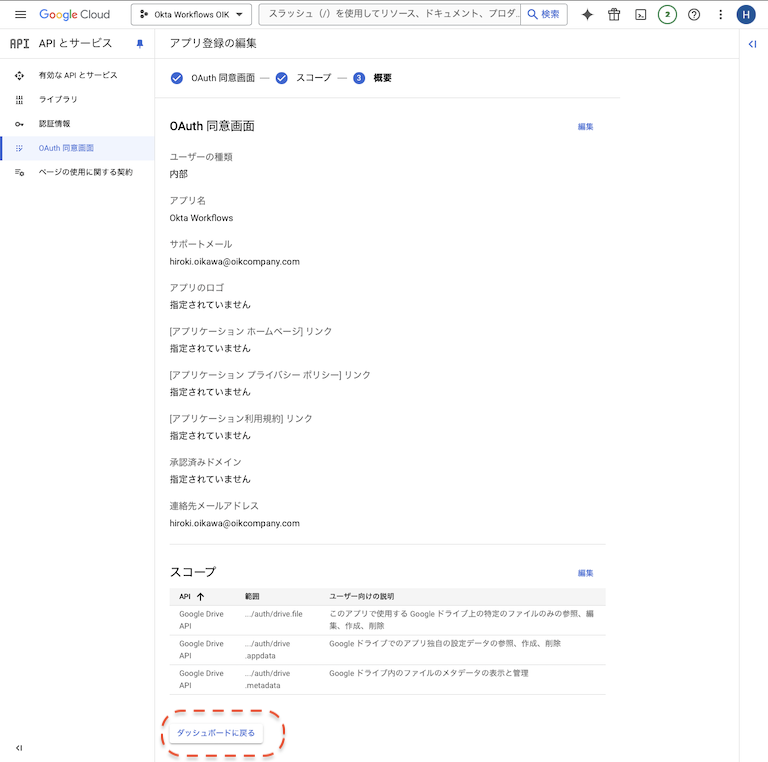
Task: Click ダッシュボードに戻る button
Action: coord(216,733)
